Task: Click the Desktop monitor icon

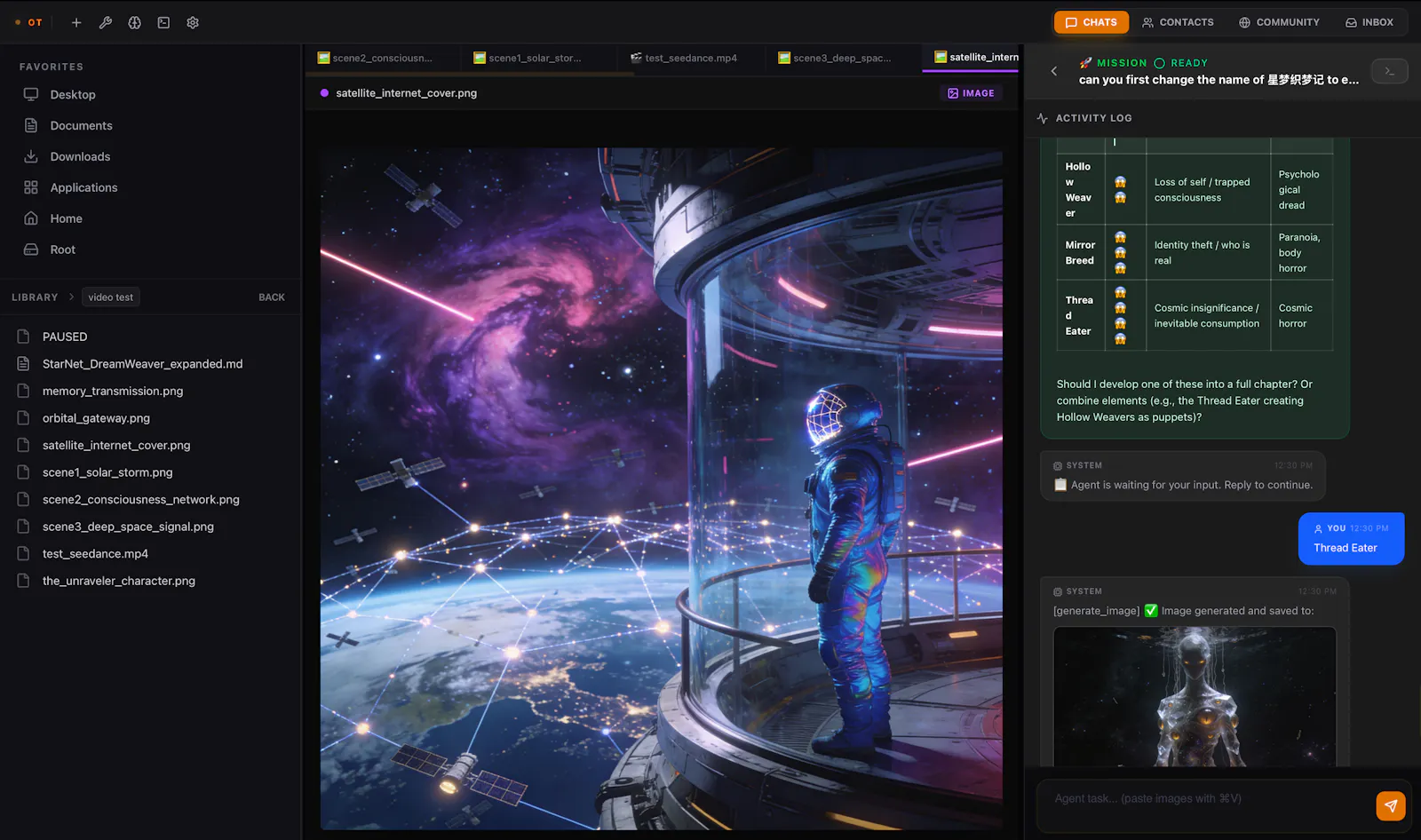Action: pyautogui.click(x=31, y=94)
